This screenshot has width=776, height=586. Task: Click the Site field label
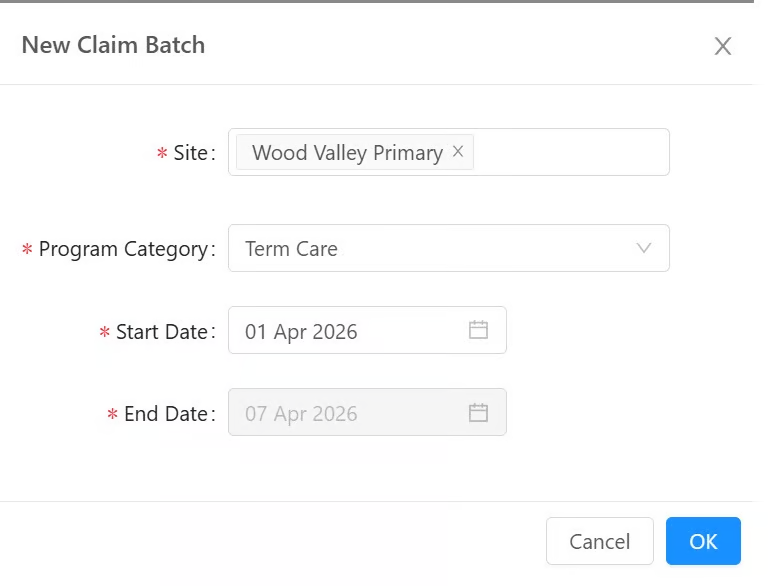pos(191,153)
